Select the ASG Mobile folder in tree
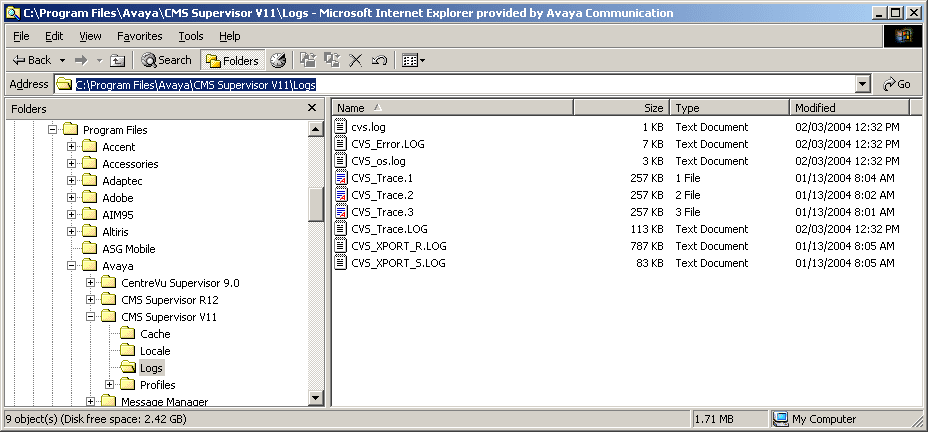This screenshot has width=928, height=432. click(128, 249)
